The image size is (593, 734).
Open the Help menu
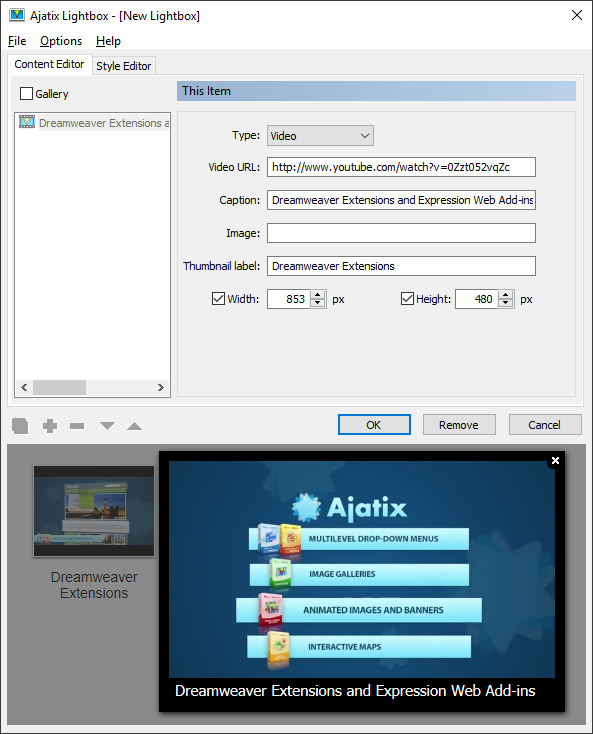click(108, 41)
